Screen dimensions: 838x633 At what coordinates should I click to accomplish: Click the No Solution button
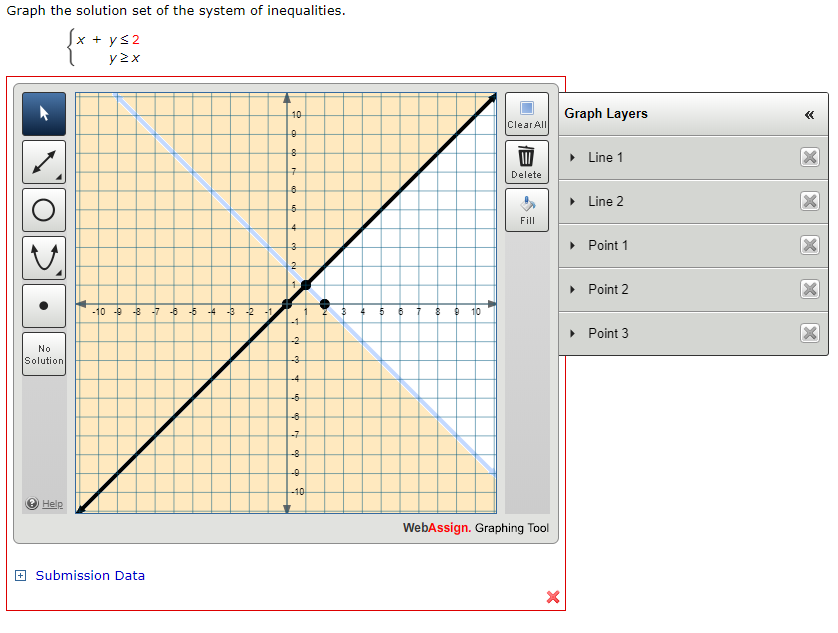tap(43, 353)
